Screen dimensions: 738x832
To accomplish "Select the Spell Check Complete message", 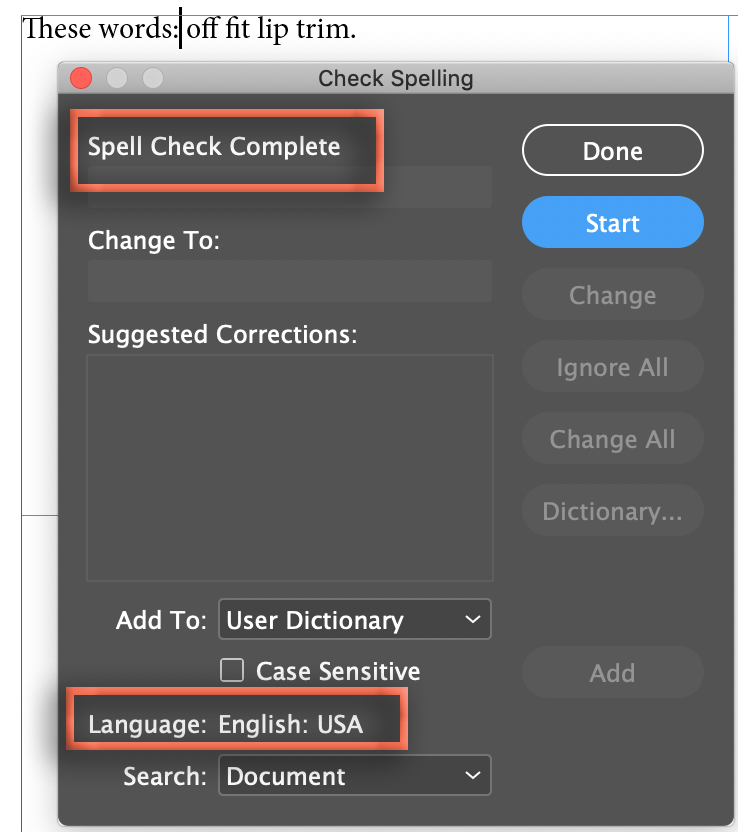I will point(214,146).
